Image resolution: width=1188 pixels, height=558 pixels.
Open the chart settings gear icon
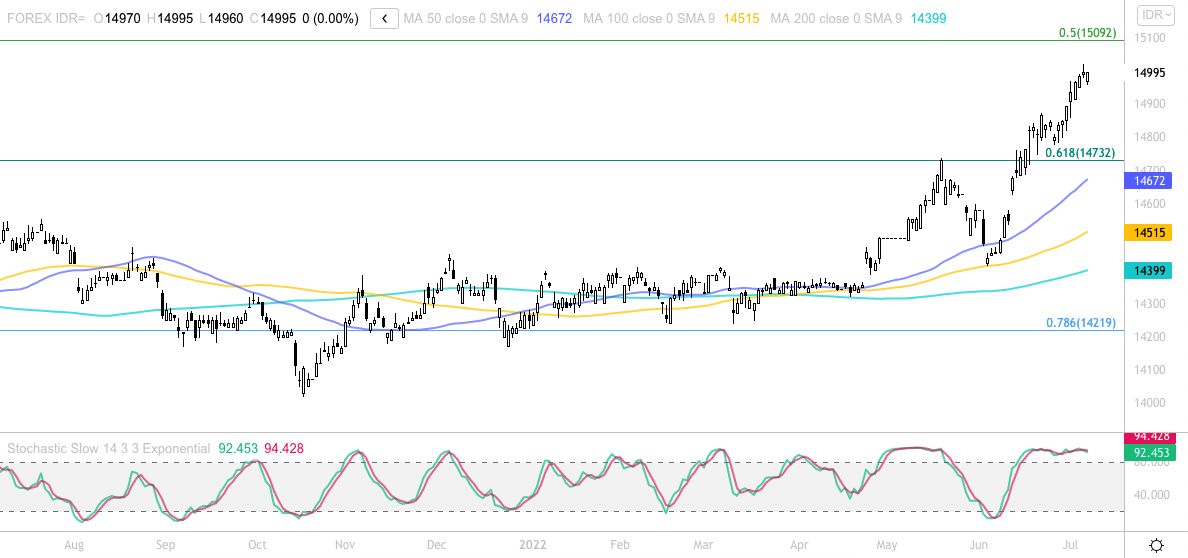pos(1156,545)
